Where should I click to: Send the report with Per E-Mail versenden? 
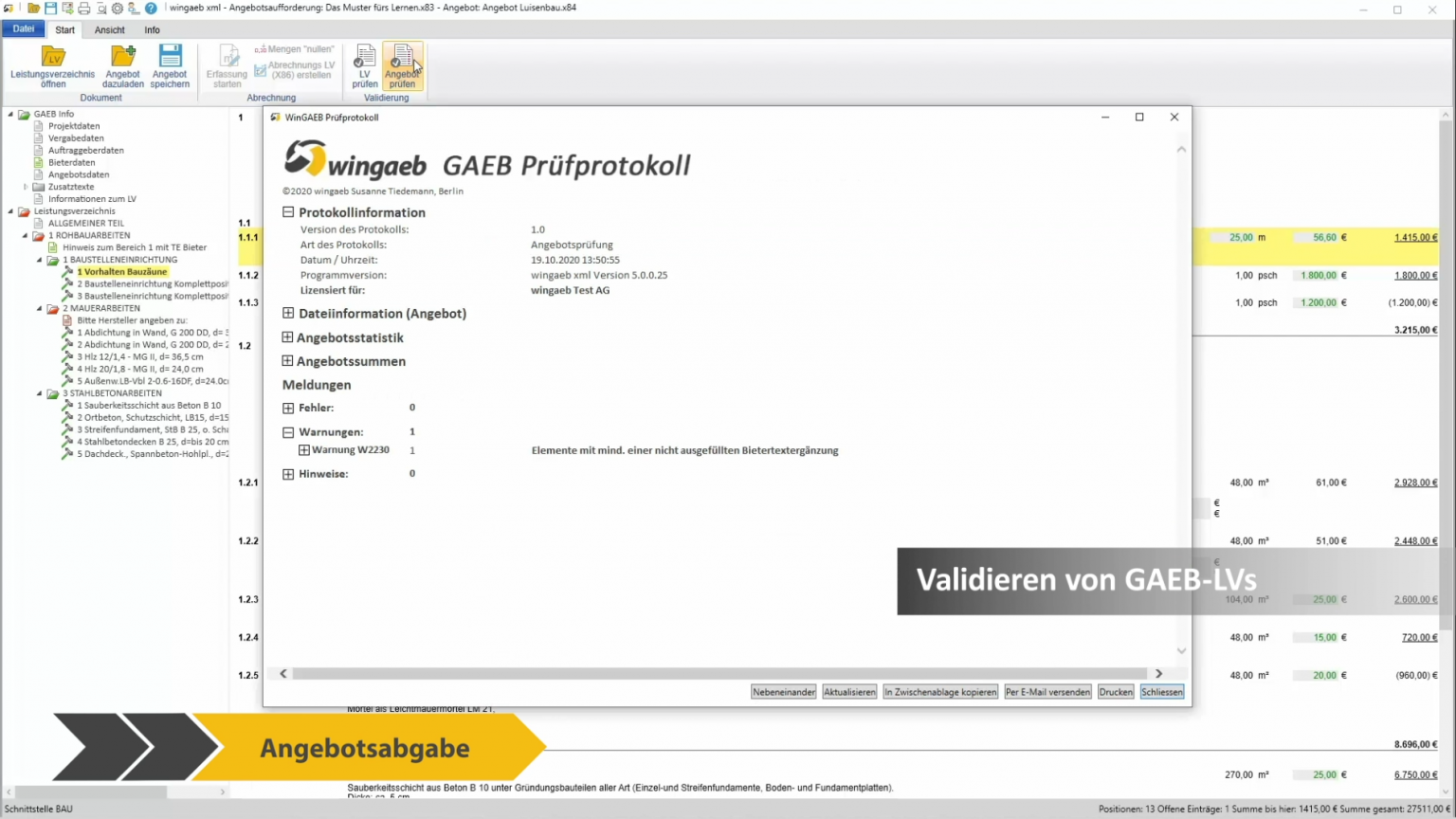1046,691
